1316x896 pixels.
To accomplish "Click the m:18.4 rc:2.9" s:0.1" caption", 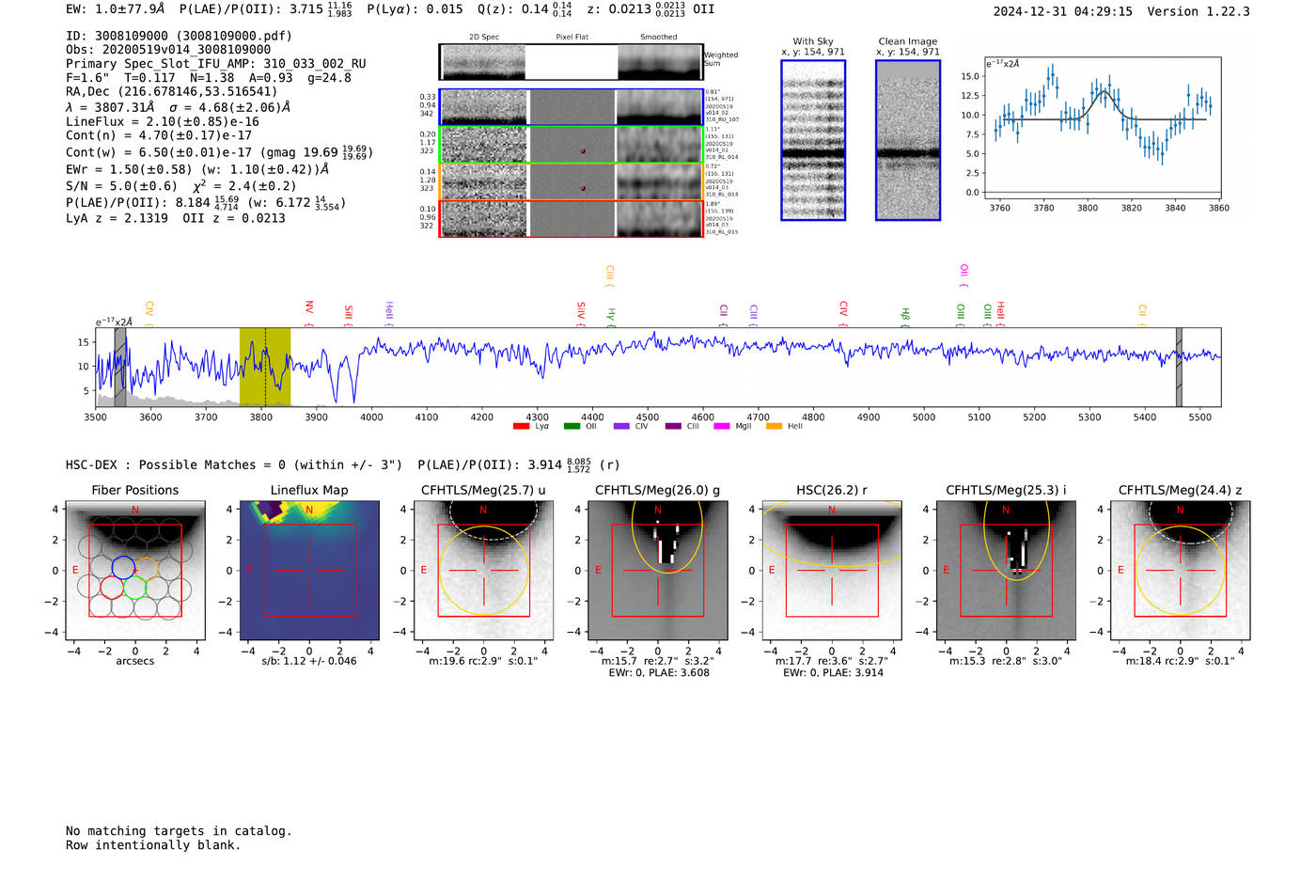I will (x=1181, y=661).
